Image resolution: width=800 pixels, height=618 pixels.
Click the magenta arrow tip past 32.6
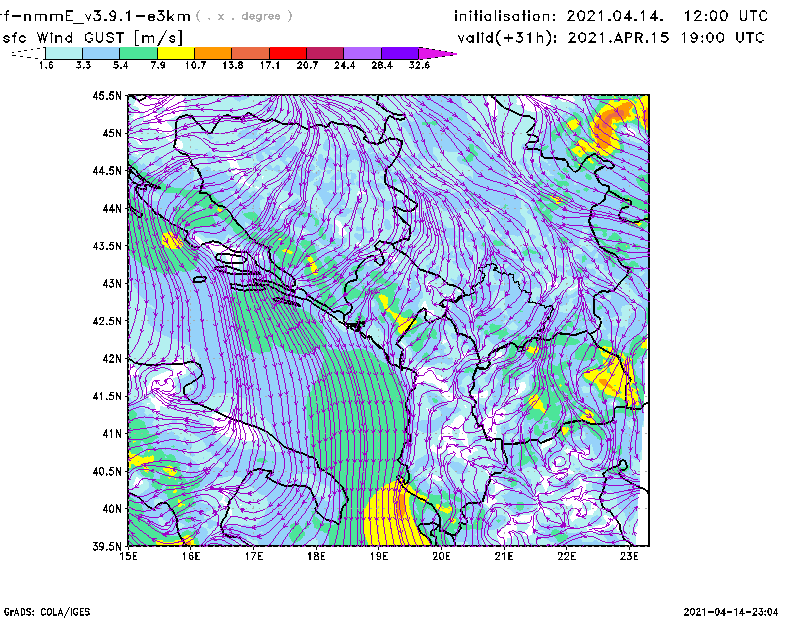click(437, 53)
